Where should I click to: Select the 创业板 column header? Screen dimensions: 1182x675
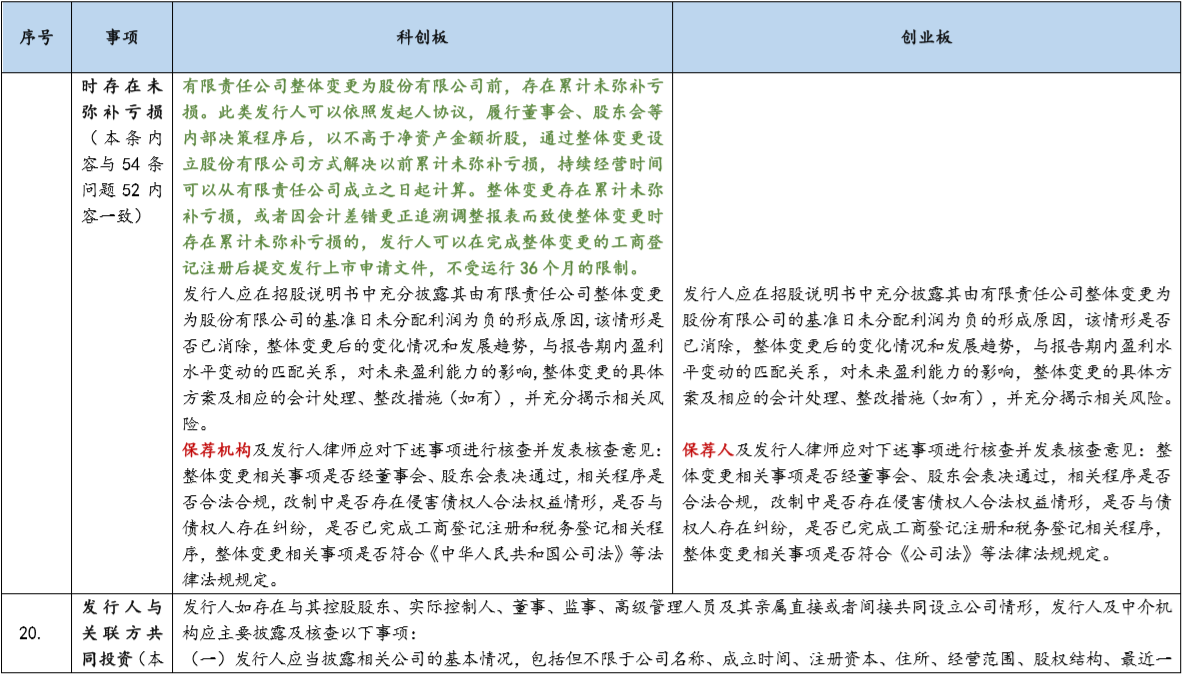[926, 38]
